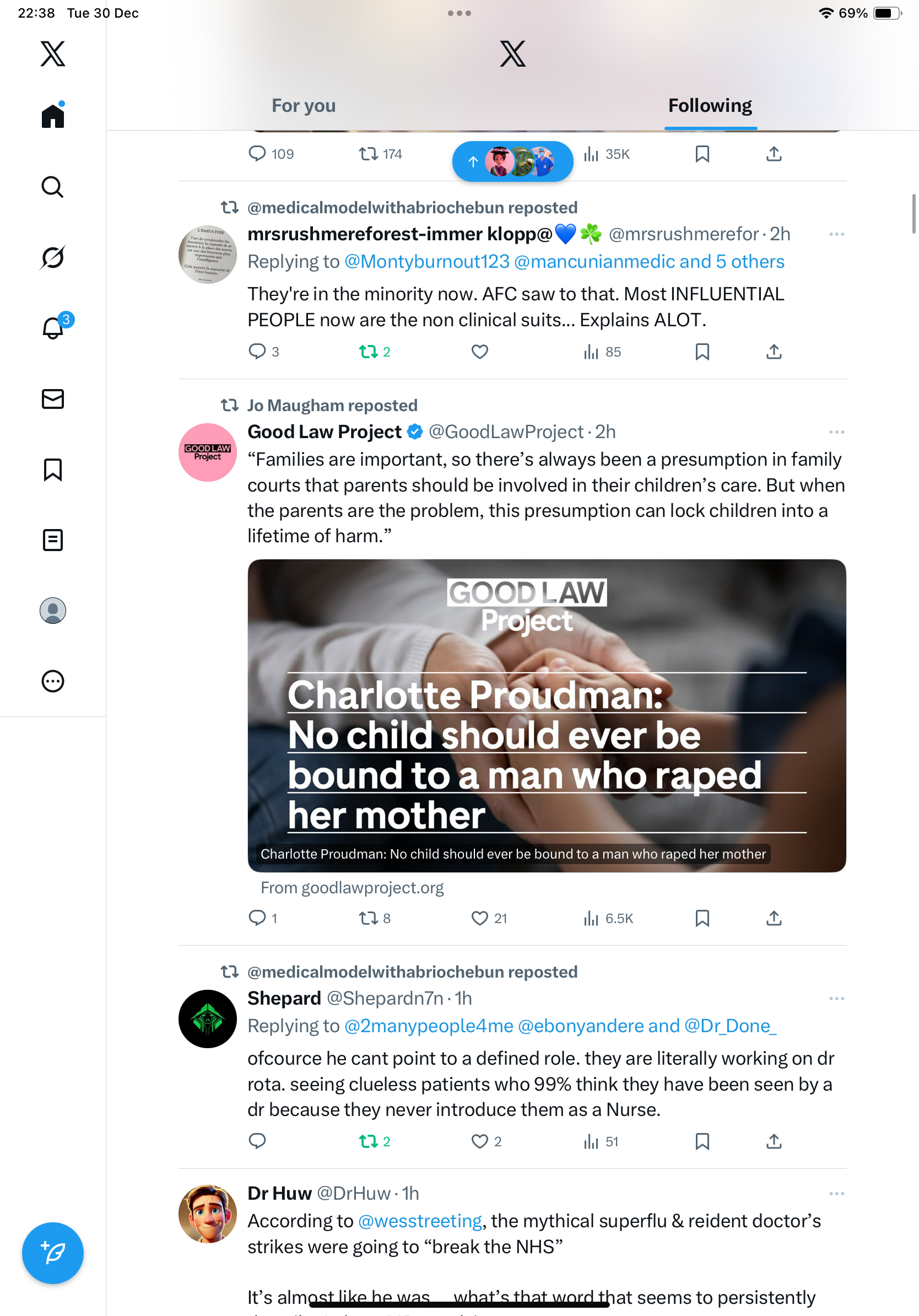Image resolution: width=919 pixels, height=1316 pixels.
Task: Open the More circle menu in sidebar
Action: tap(53, 681)
